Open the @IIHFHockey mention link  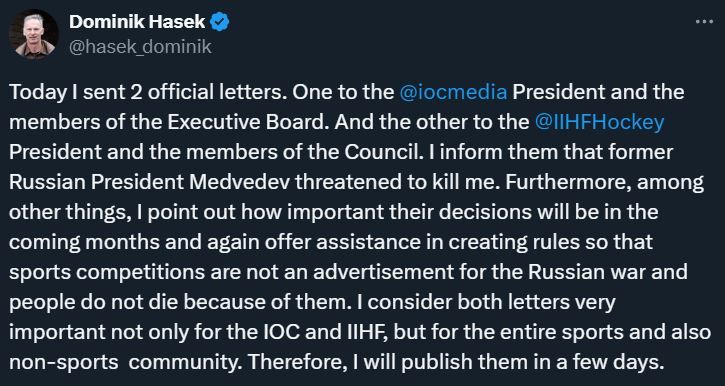click(599, 123)
